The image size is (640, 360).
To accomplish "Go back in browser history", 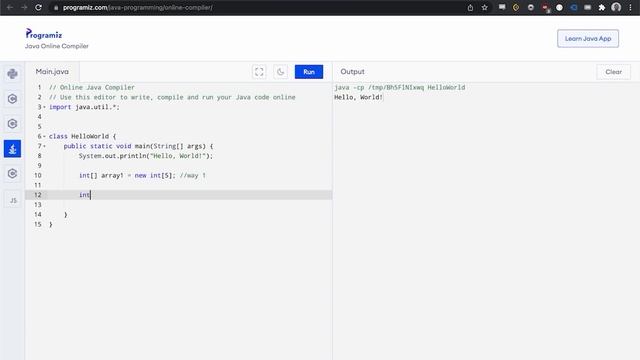I will coord(10,7).
